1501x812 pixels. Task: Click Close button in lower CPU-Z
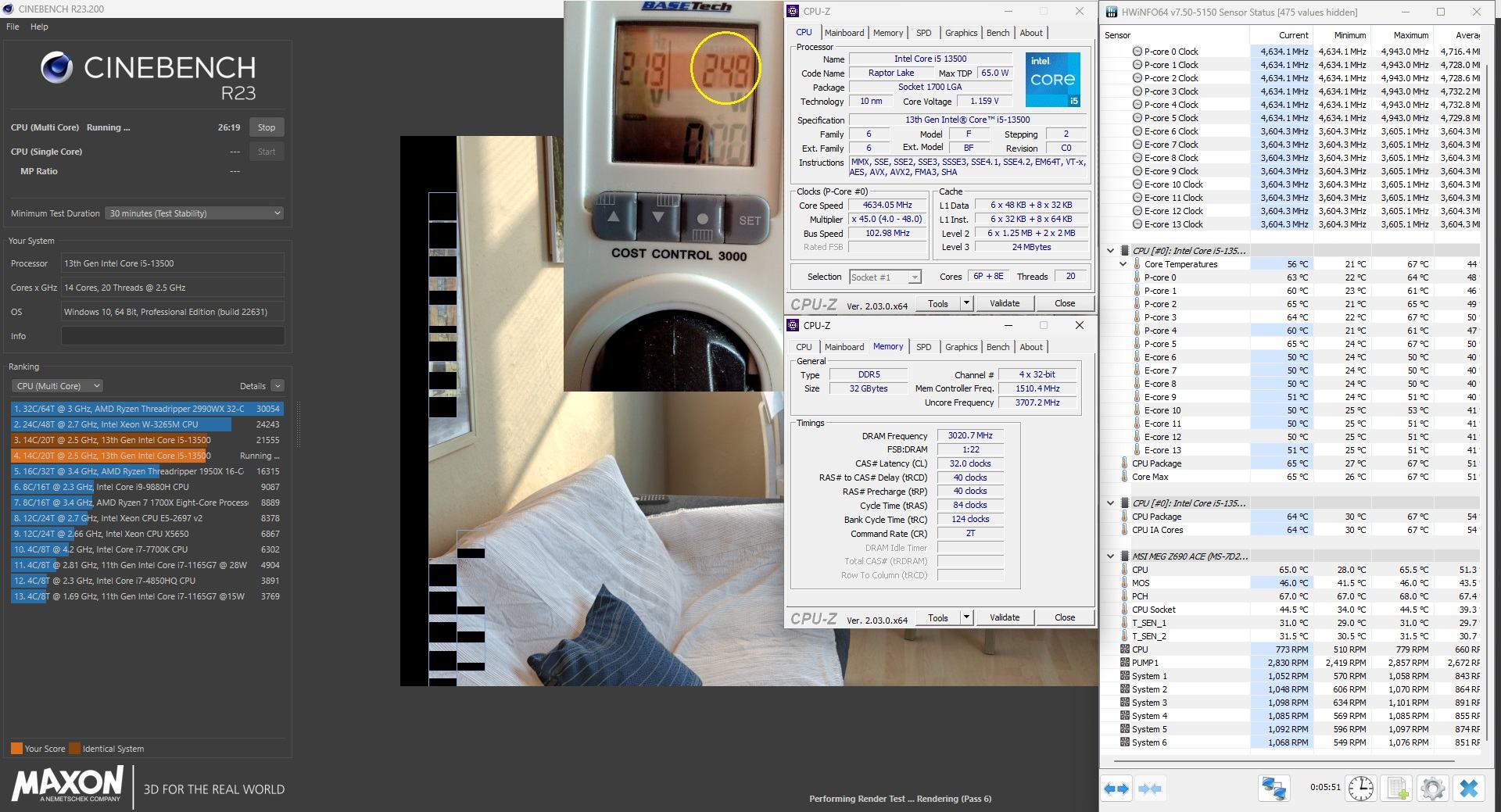(1065, 617)
